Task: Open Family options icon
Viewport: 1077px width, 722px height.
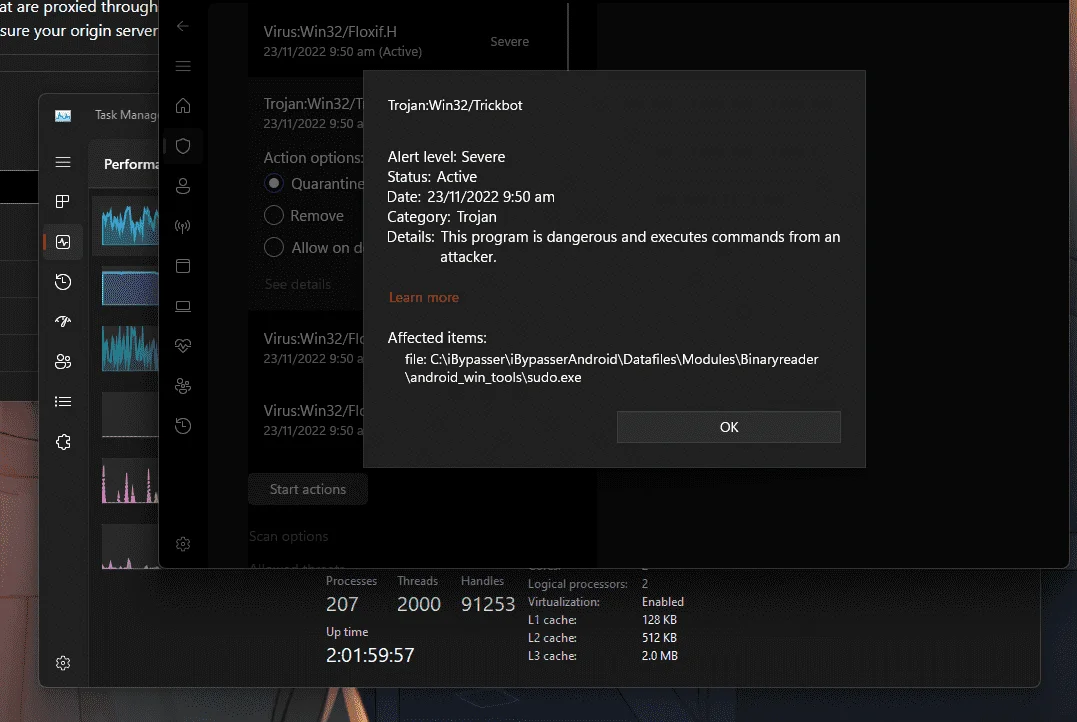Action: point(183,386)
